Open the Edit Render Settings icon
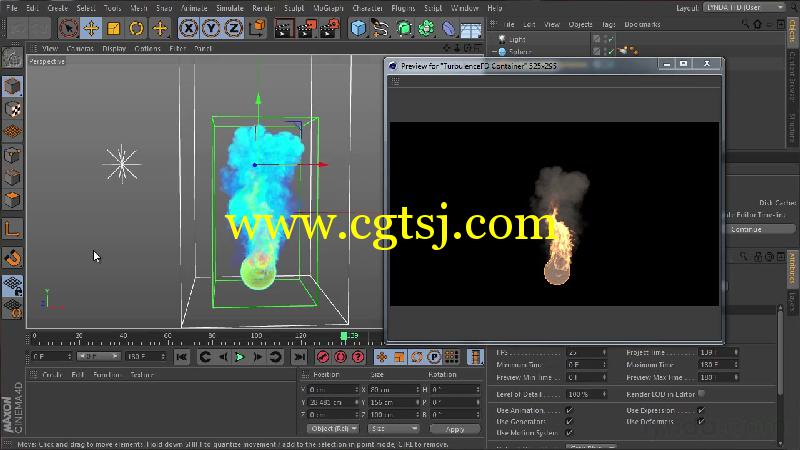Viewport: 800px width, 450px height. click(x=330, y=28)
